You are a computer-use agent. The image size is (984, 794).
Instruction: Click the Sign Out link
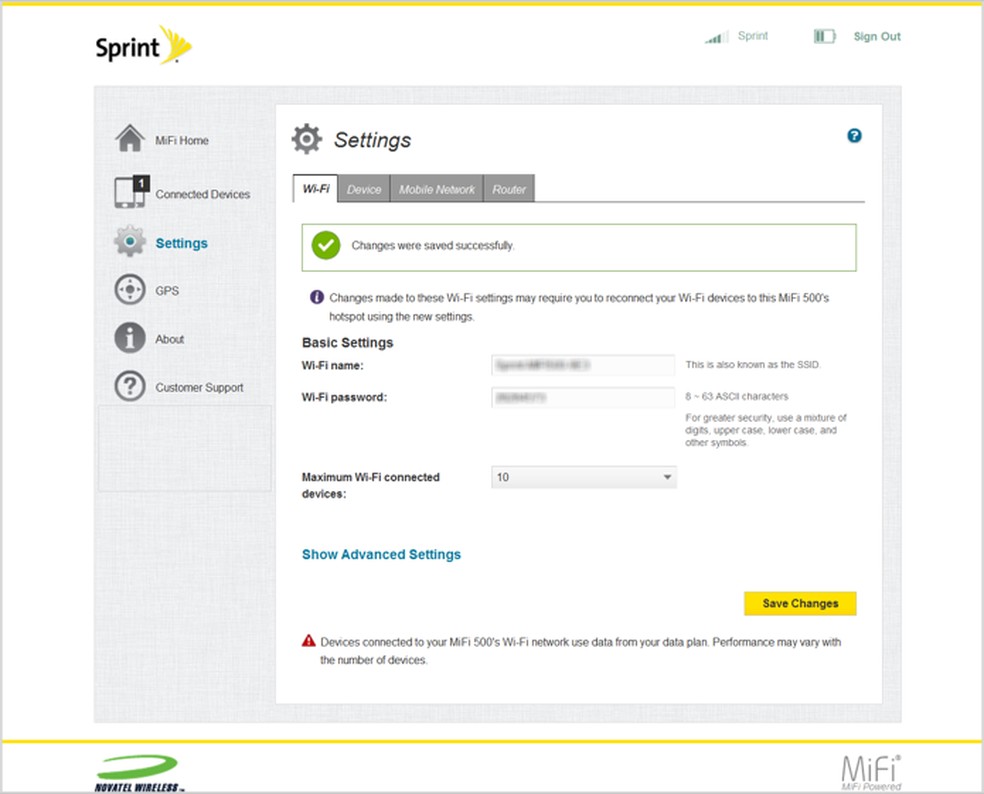(877, 36)
